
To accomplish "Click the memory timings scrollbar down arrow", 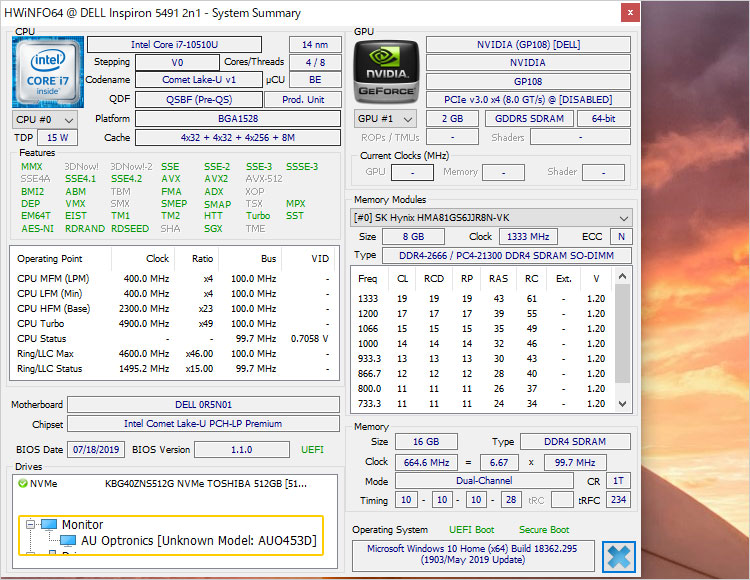I will (624, 403).
